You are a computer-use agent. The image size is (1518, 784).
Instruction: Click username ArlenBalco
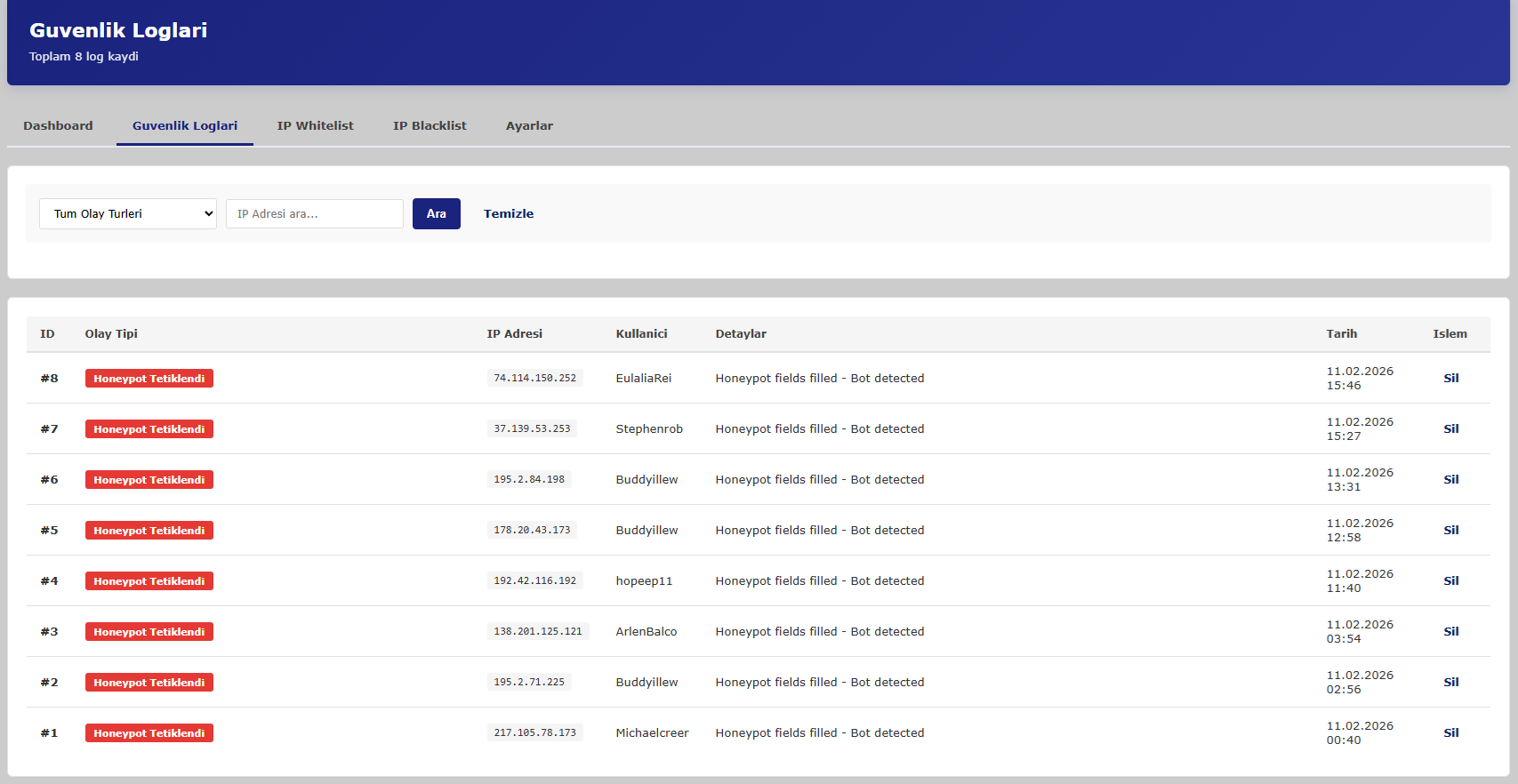tap(647, 631)
